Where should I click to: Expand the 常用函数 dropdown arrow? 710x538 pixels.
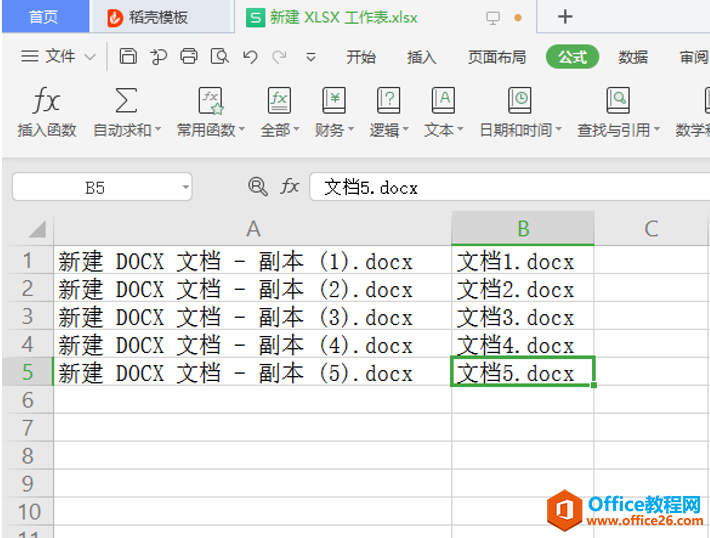coord(241,130)
